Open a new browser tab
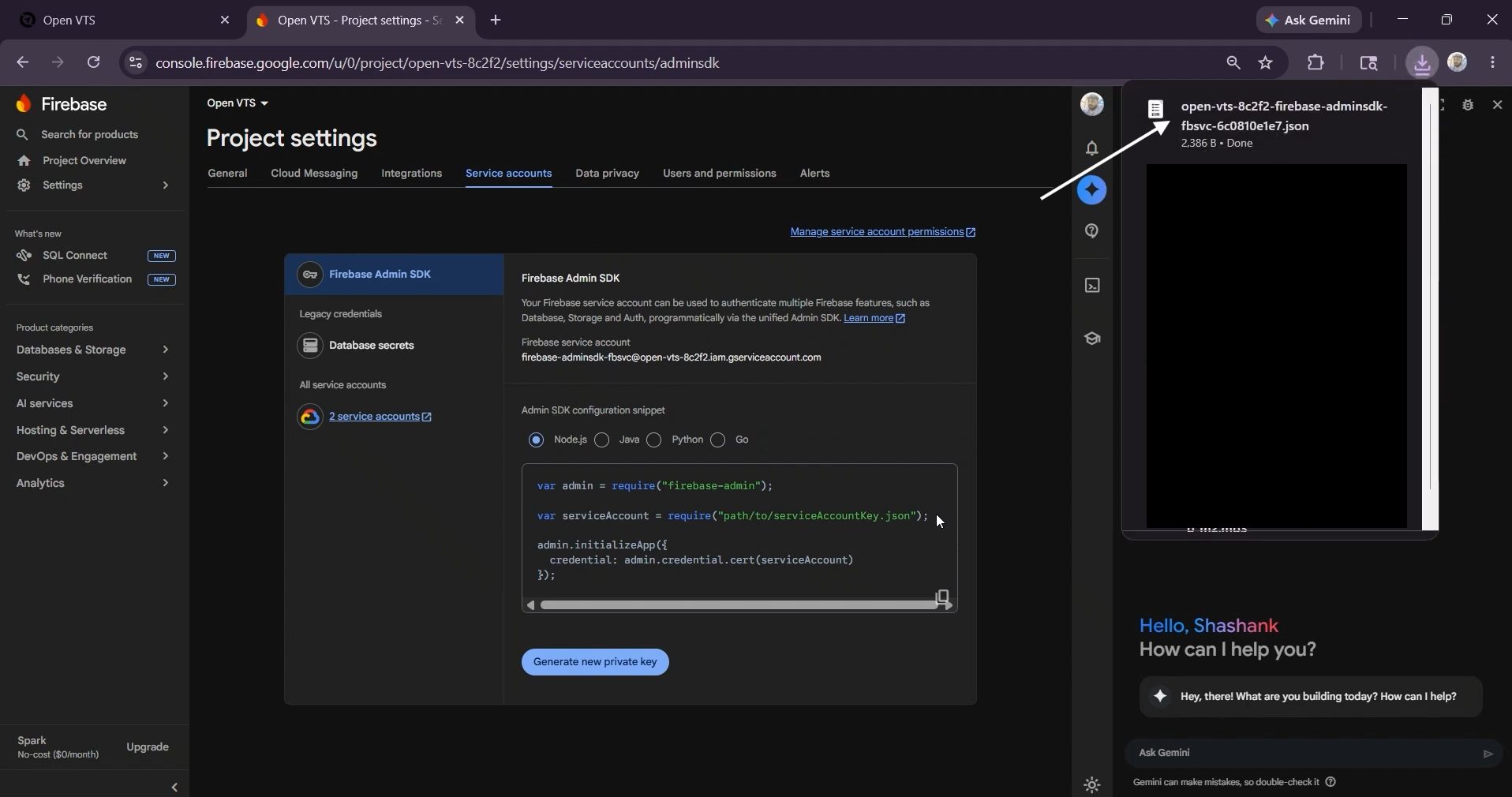Viewport: 1512px width, 797px height. [x=496, y=21]
